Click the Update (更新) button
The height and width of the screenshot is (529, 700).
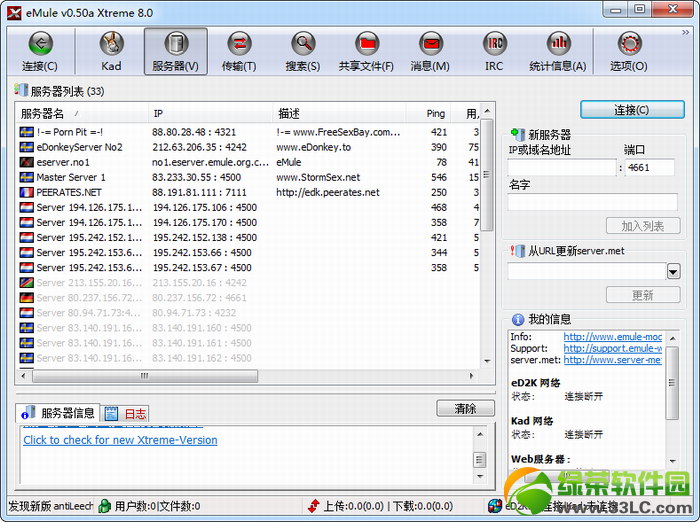(643, 295)
